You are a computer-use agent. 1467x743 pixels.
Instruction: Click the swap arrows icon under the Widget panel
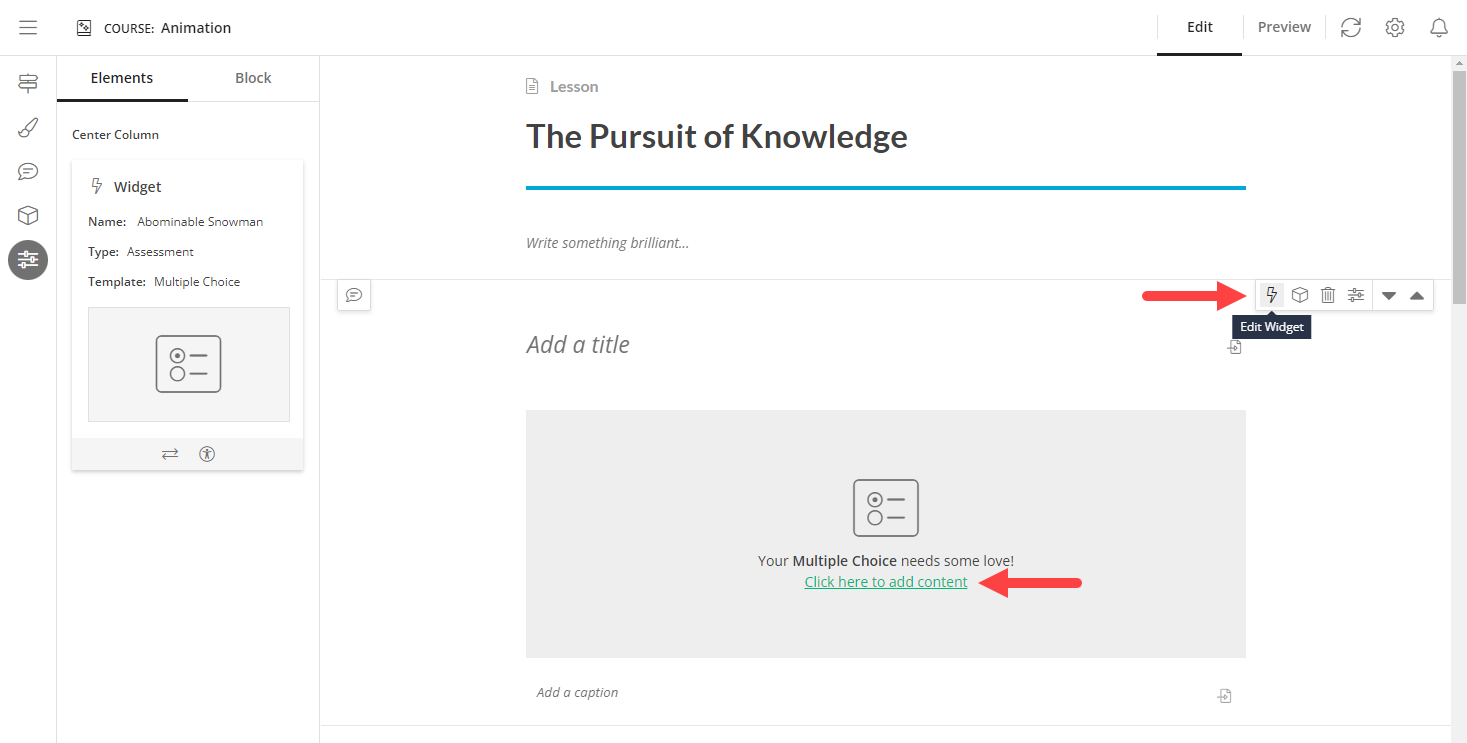pos(170,453)
